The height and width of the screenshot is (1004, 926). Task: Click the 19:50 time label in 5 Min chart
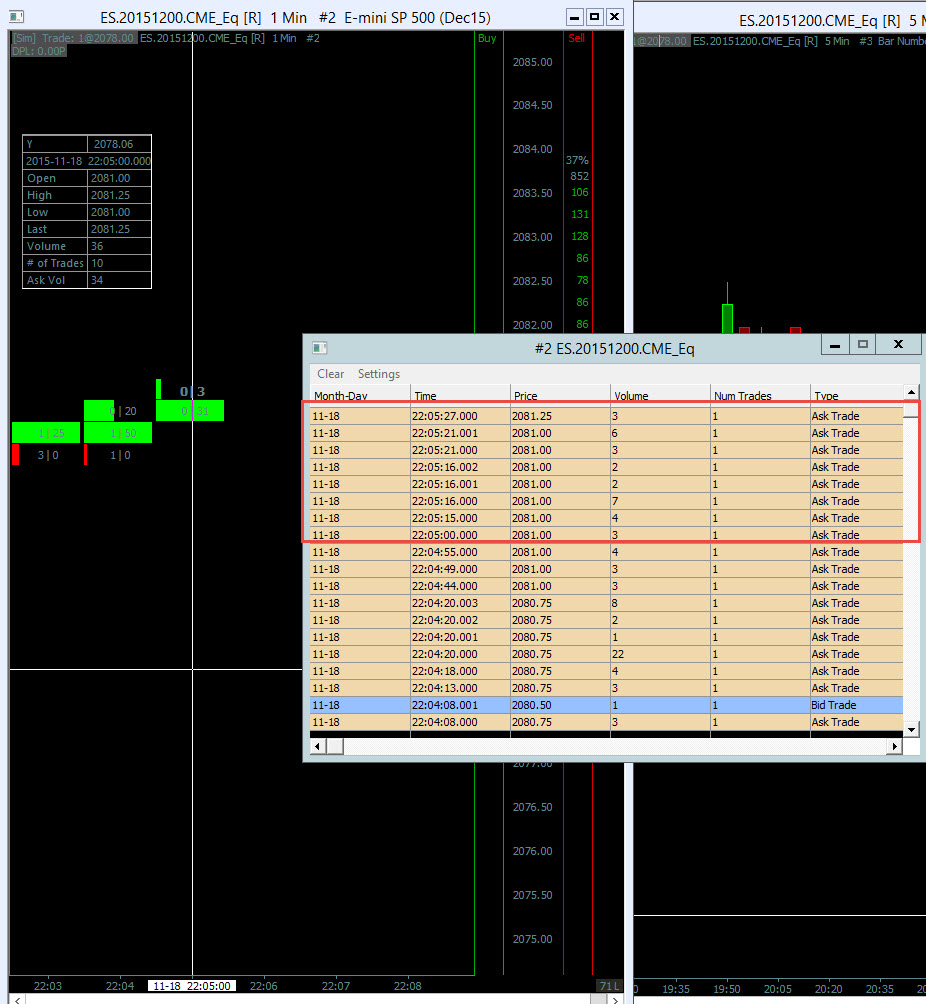pos(727,989)
